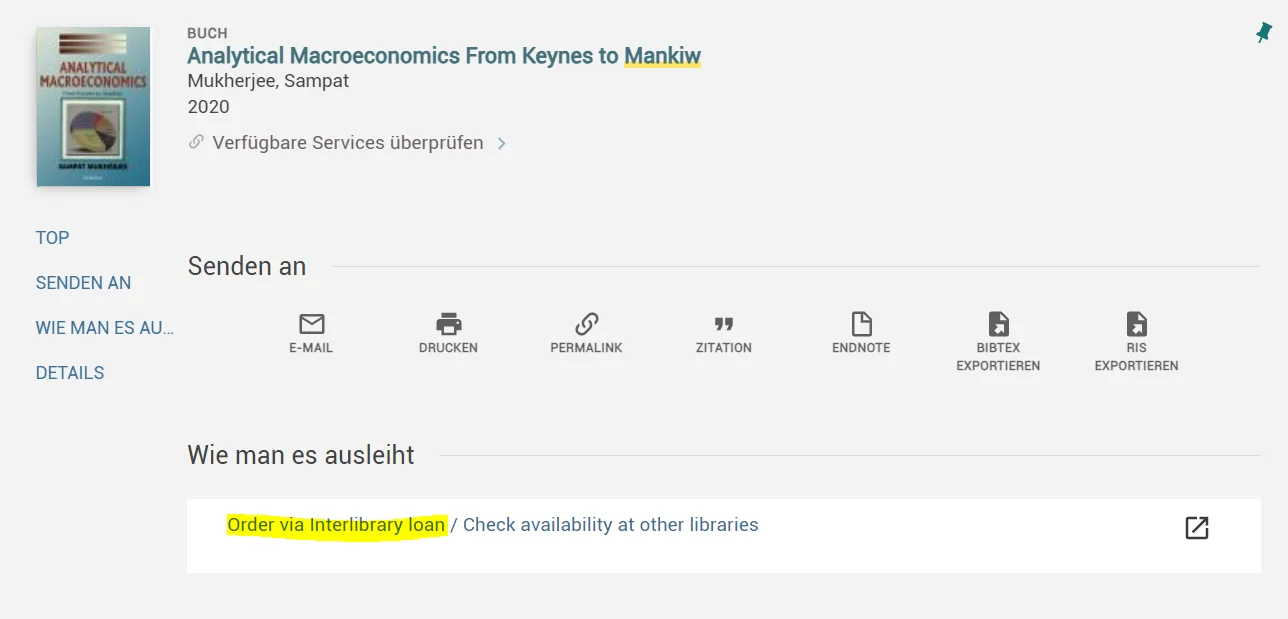
Task: Click BibTeX Exportieren icon
Action: click(998, 324)
